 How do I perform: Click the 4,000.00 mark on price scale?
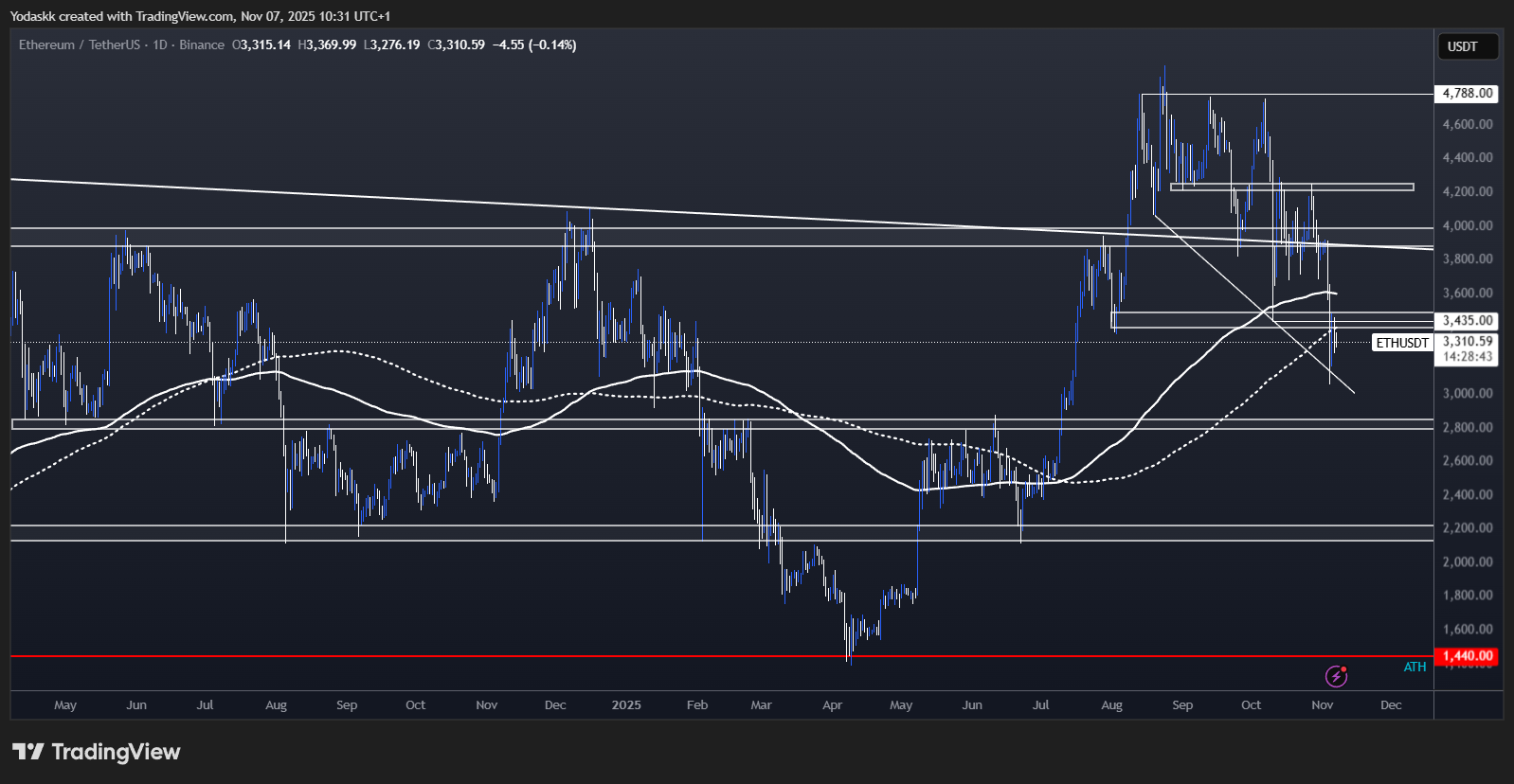pos(1467,225)
